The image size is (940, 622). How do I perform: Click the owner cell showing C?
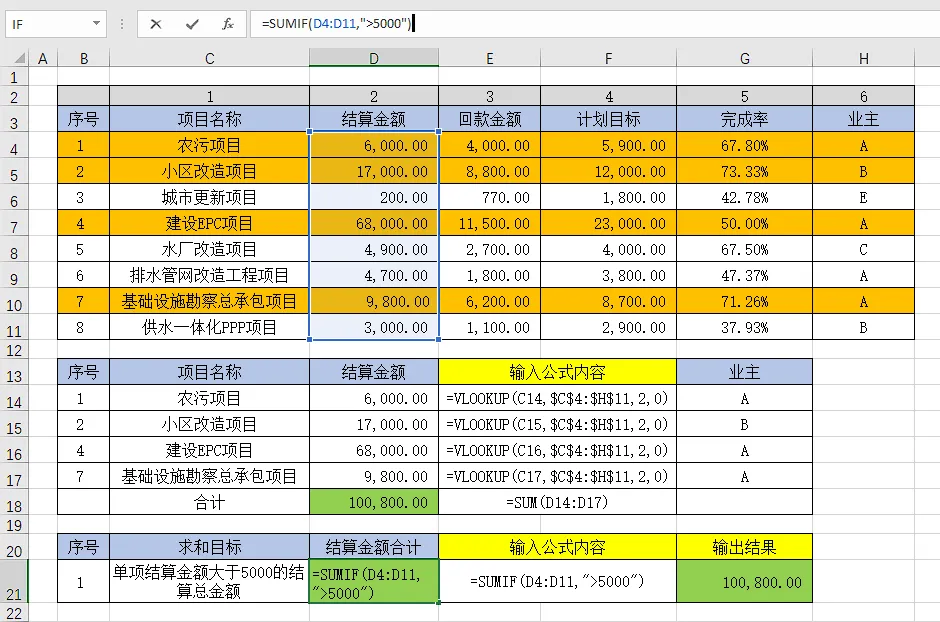point(863,249)
